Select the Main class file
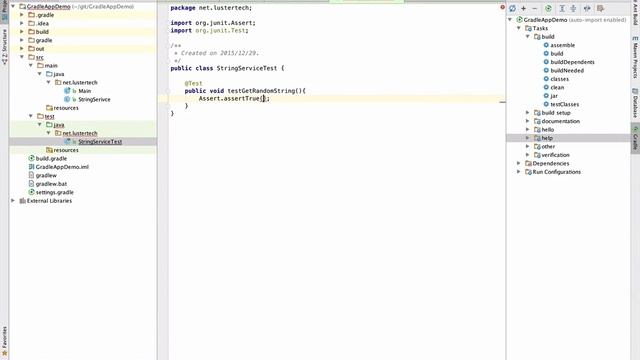640x360 pixels. 84,91
